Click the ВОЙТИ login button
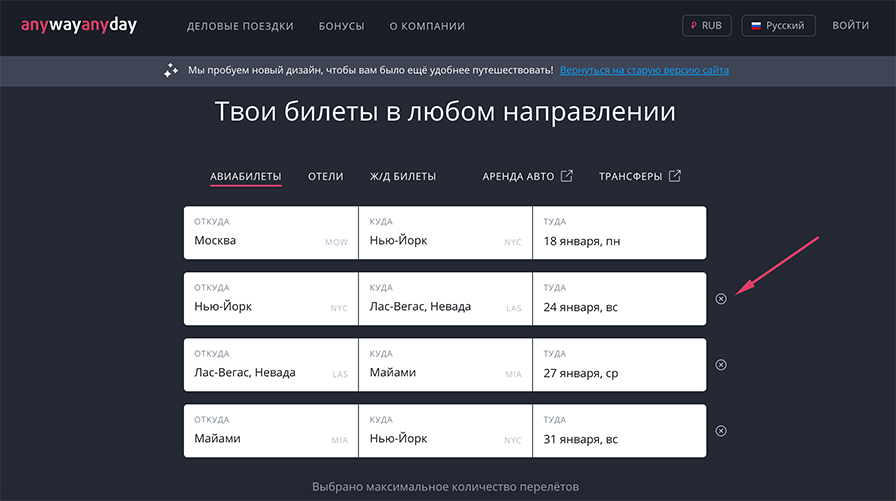 pos(850,26)
